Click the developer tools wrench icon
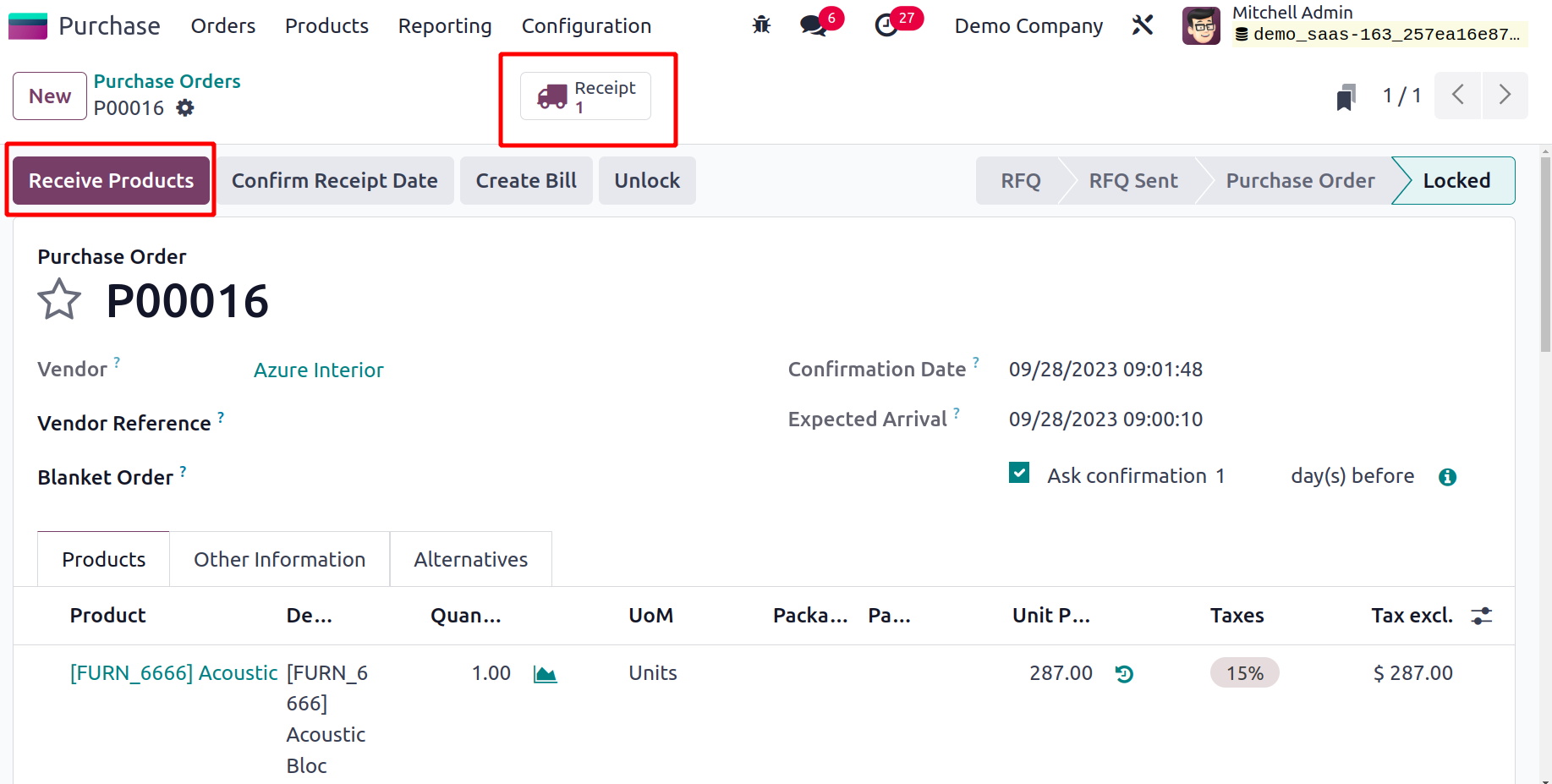 [x=1143, y=25]
